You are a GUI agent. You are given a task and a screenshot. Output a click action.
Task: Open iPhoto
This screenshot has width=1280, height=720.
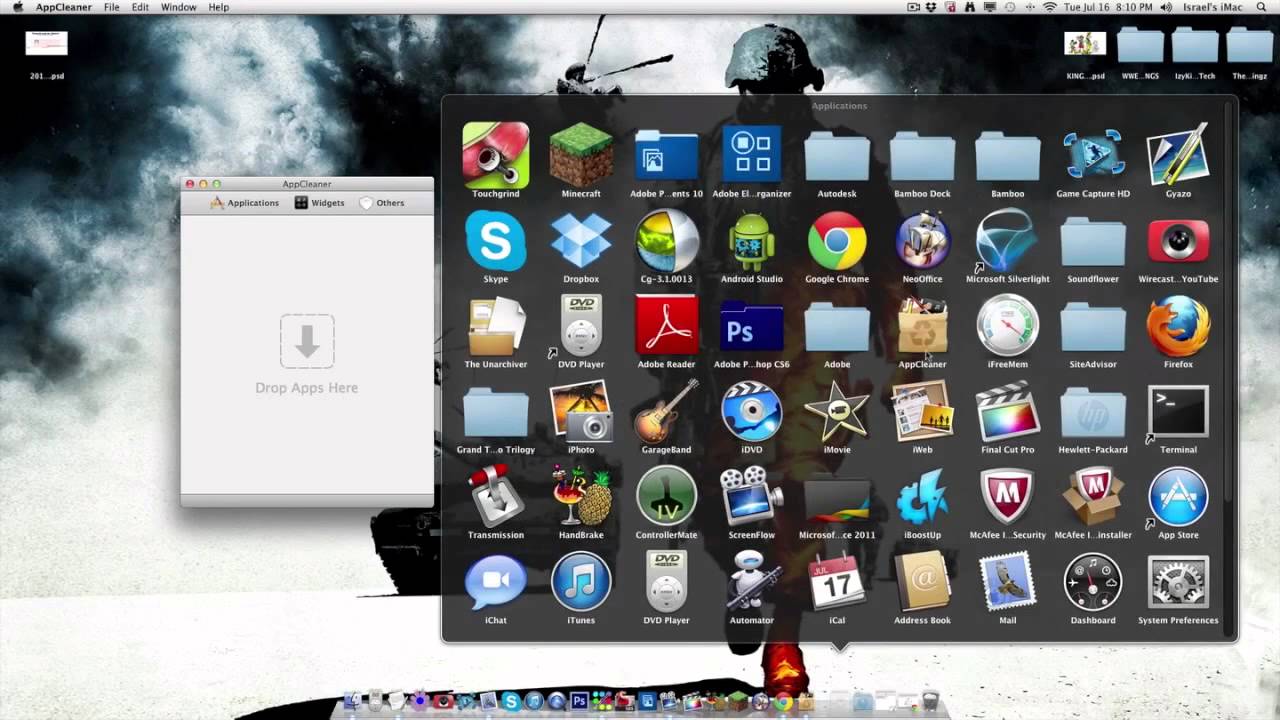[x=581, y=412]
